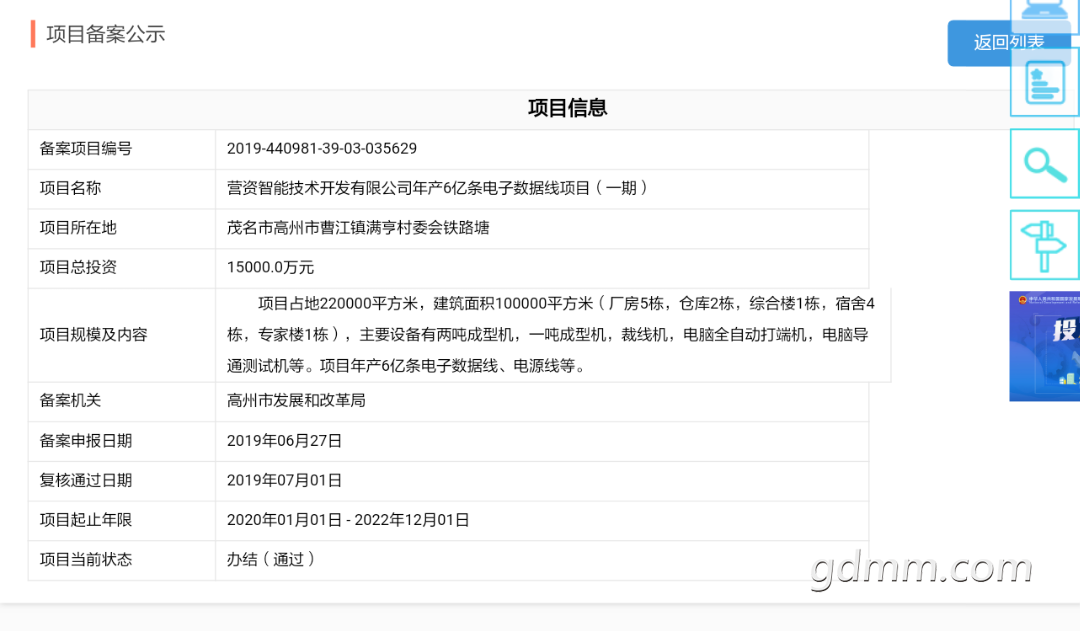This screenshot has height=631, width=1080.
Task: Click the 项目备案公示 page heading
Action: click(105, 34)
